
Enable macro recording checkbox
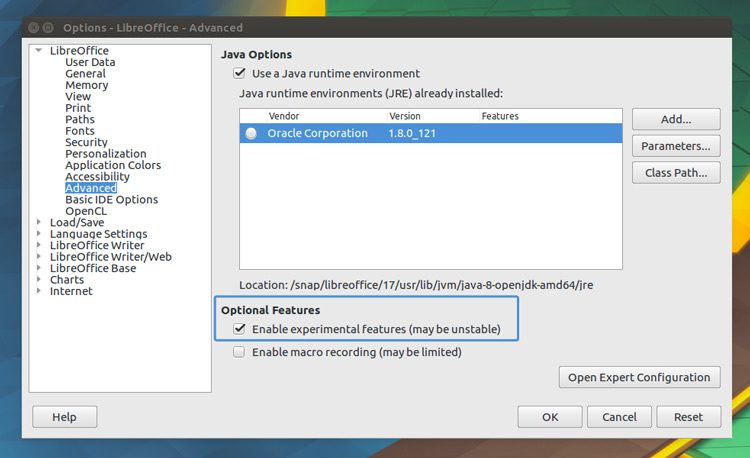tap(239, 352)
